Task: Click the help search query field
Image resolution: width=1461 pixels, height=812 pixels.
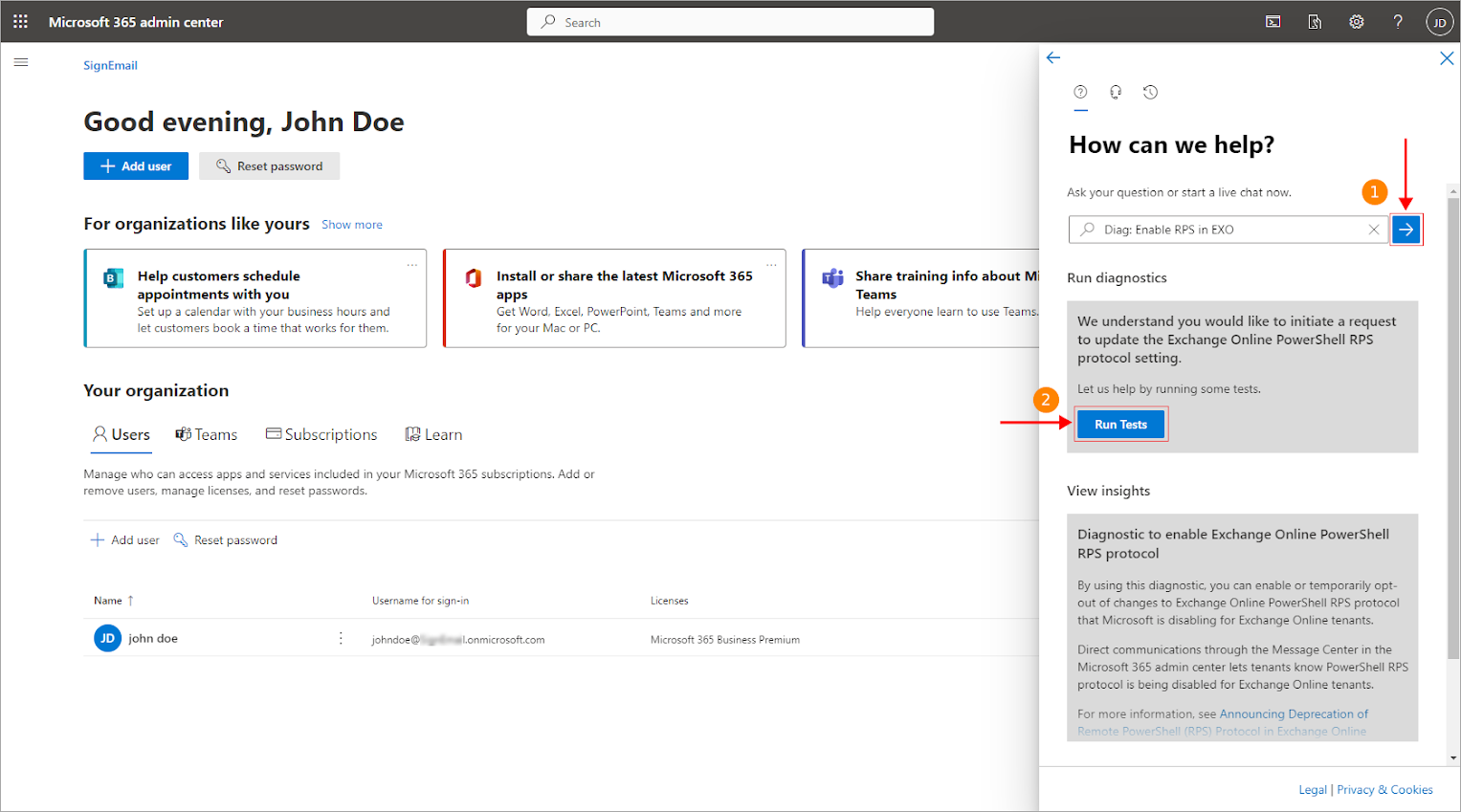Action: coord(1228,230)
